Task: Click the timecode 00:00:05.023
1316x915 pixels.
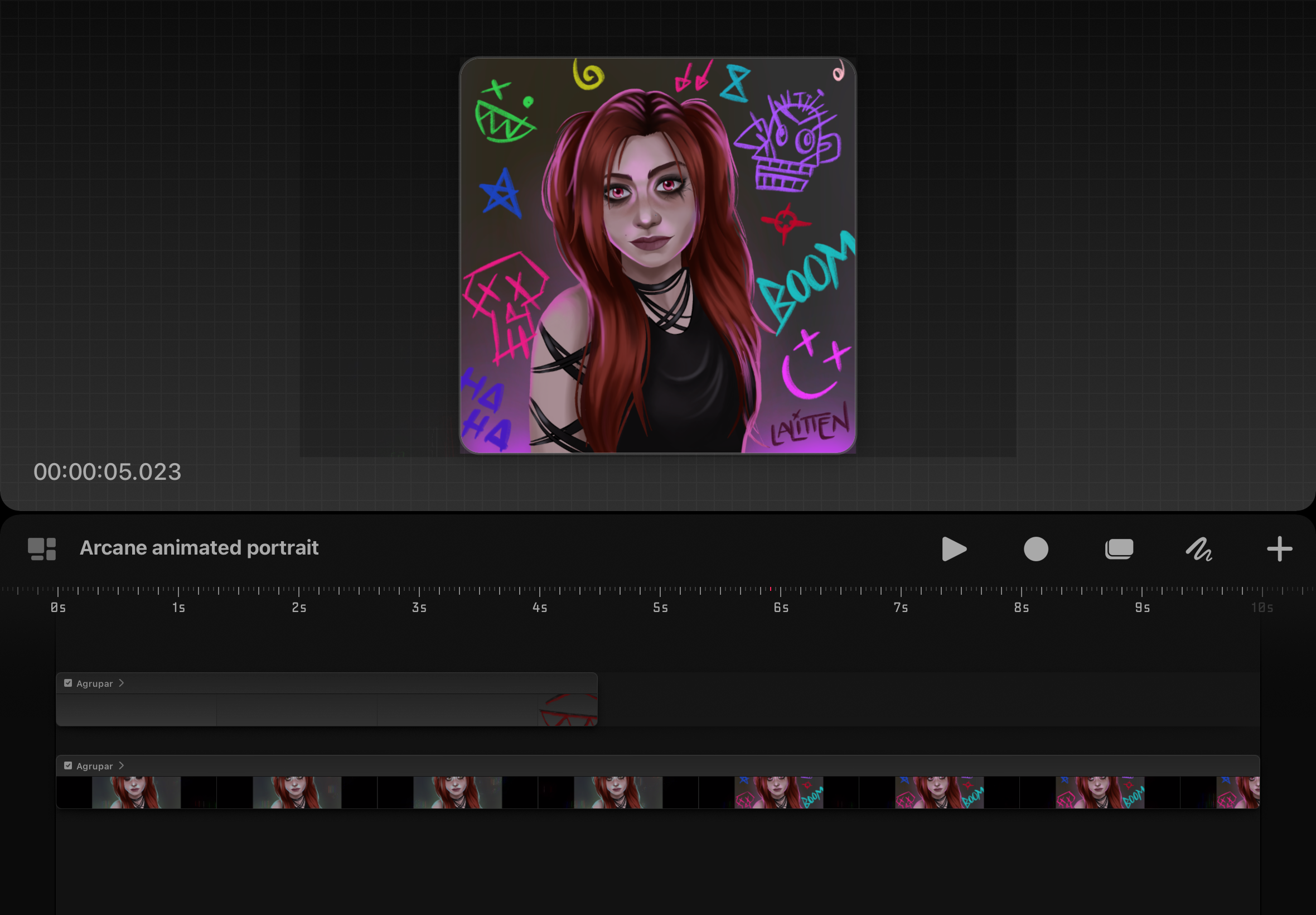Action: point(107,472)
